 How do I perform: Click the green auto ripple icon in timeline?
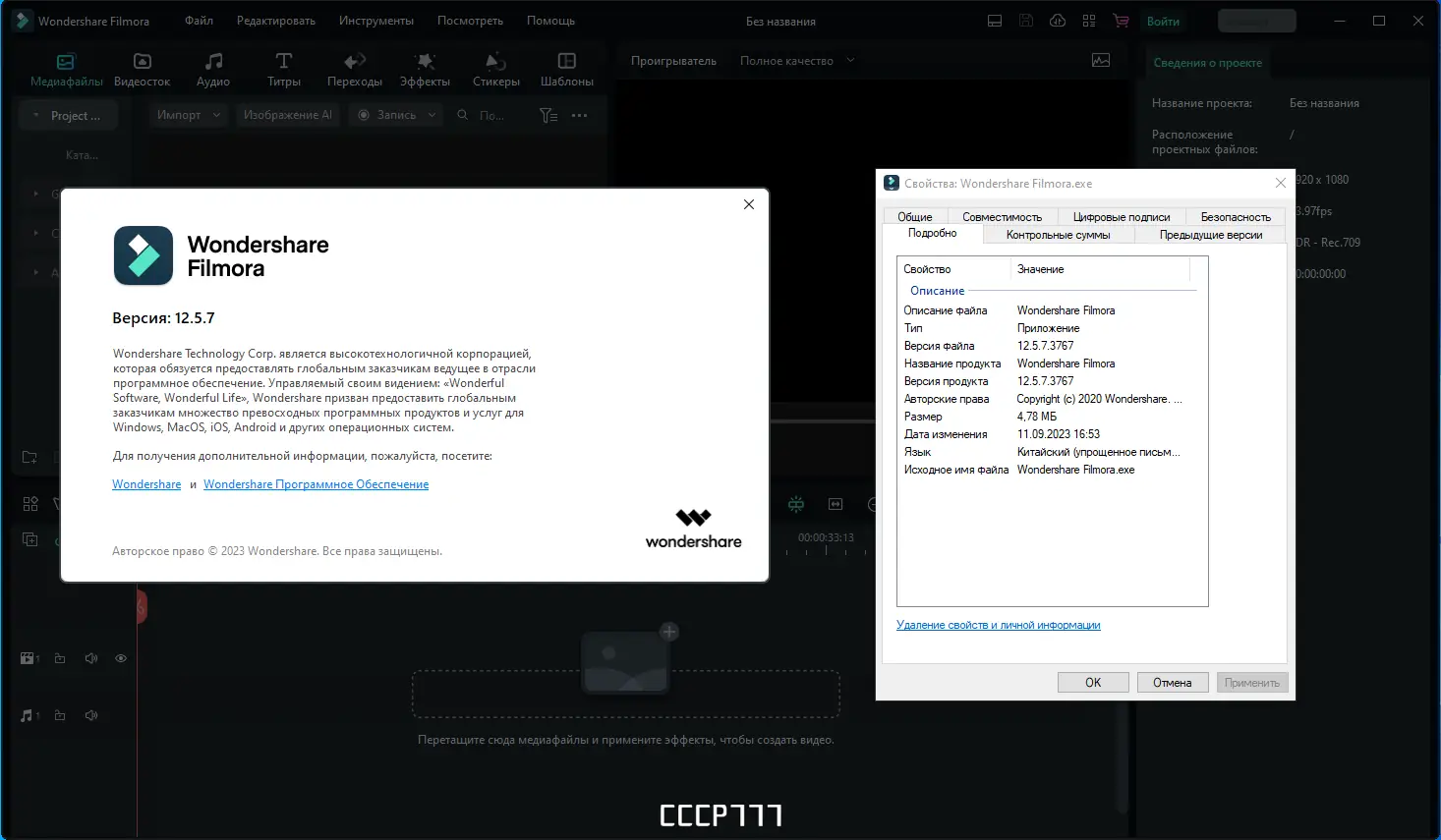[x=796, y=504]
